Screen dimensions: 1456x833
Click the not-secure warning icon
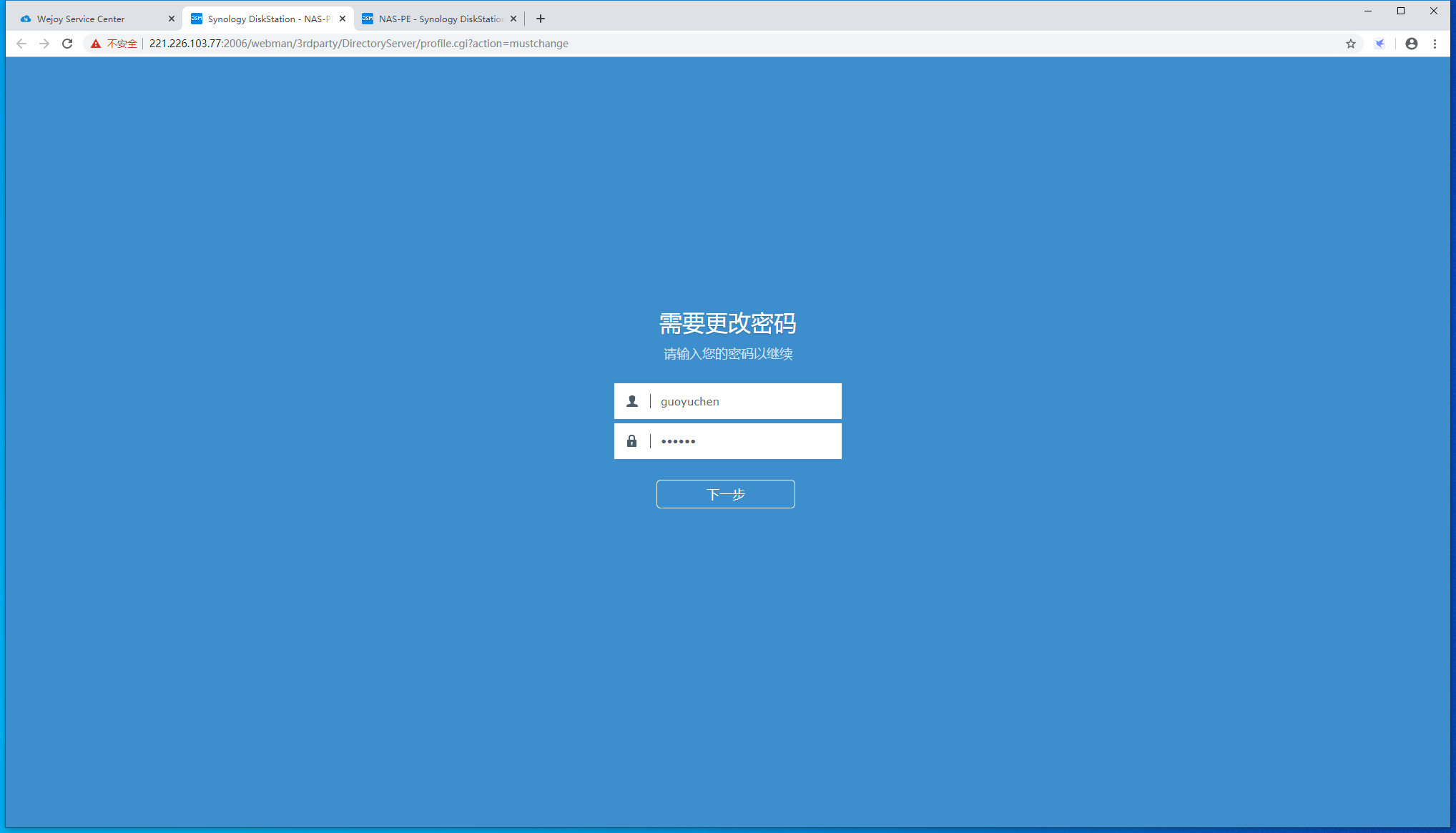click(x=96, y=44)
